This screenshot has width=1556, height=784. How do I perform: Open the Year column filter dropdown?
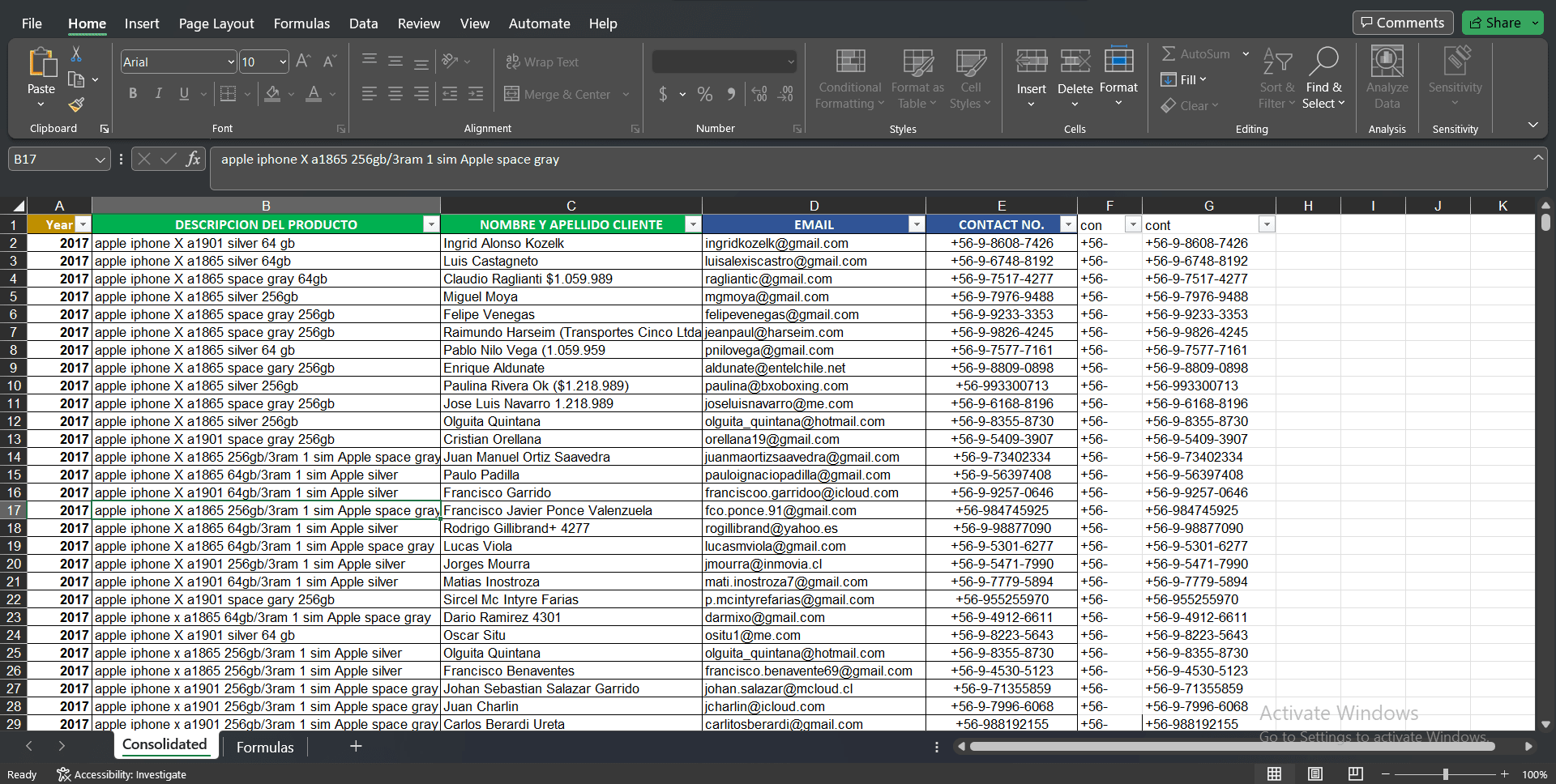[x=83, y=224]
